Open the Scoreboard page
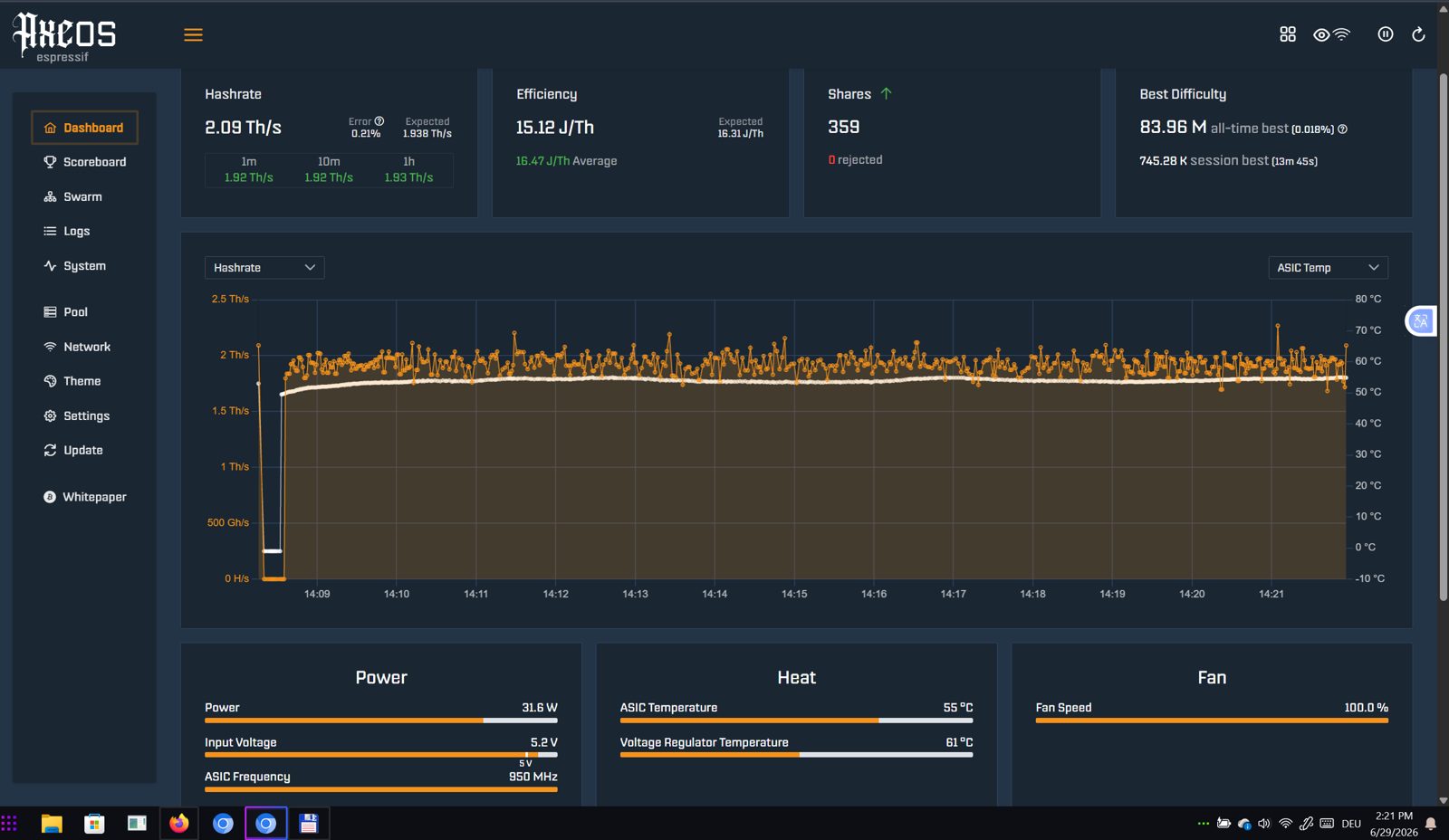 tap(85, 162)
